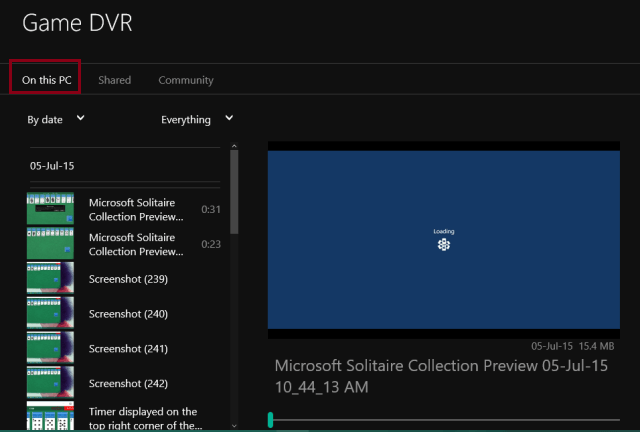Select the 'Screenshot (242)' label
The height and width of the screenshot is (432, 640).
pyautogui.click(x=128, y=383)
